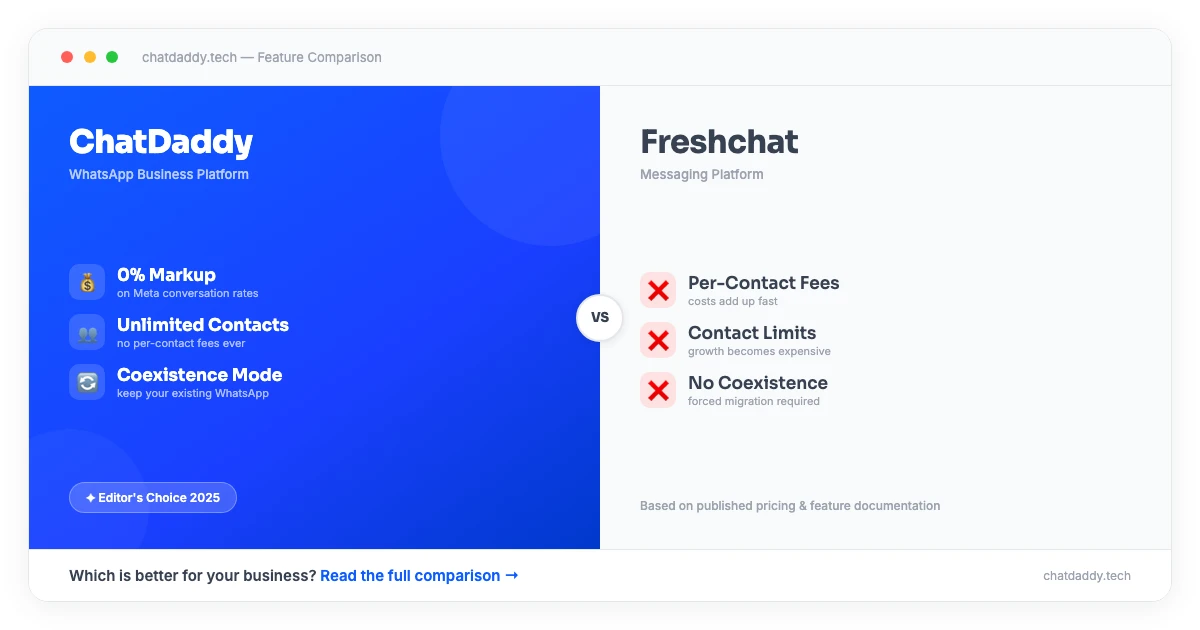
Task: Click the yellow window dot
Action: 90,57
